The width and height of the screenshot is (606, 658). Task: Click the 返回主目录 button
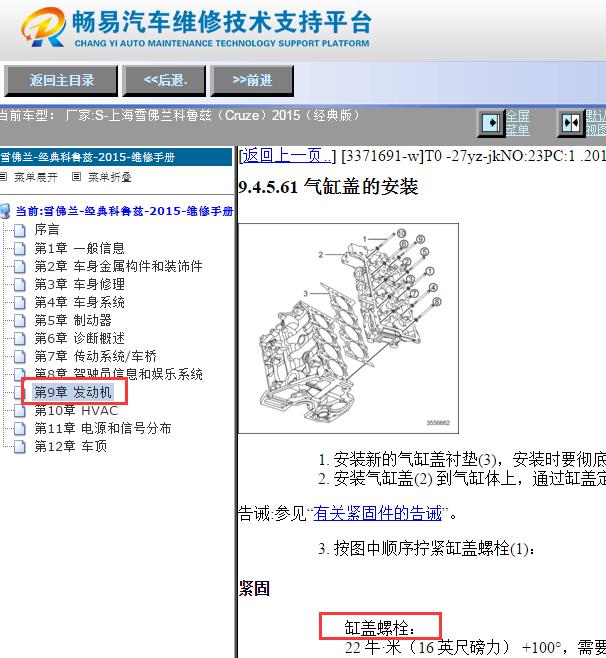(x=60, y=81)
